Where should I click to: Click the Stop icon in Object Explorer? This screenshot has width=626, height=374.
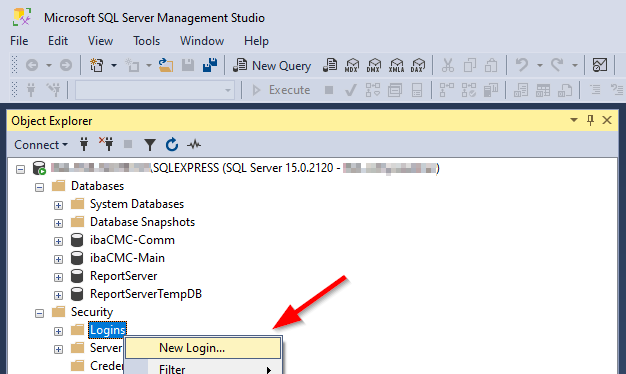128,144
